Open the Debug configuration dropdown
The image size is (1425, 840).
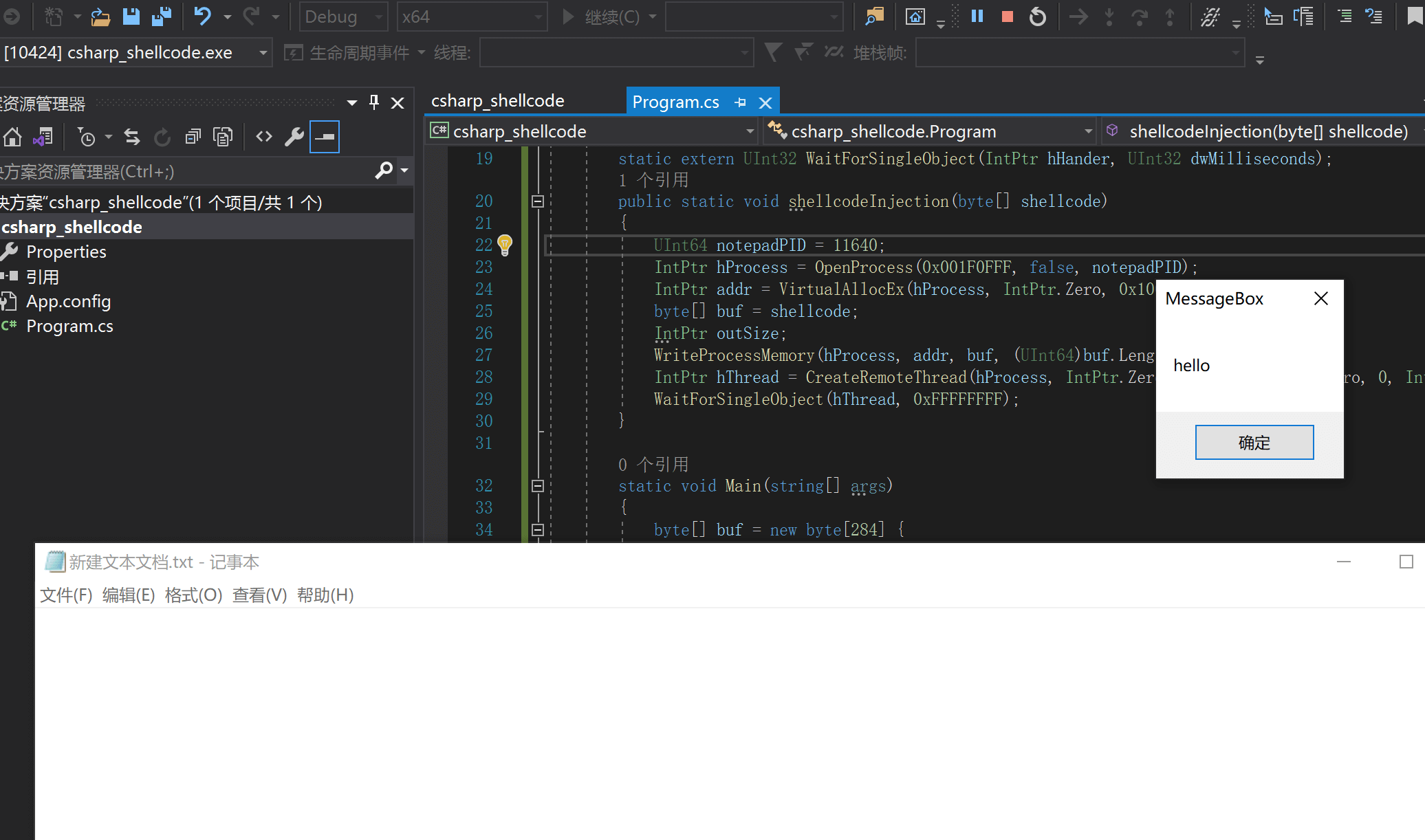(x=343, y=16)
